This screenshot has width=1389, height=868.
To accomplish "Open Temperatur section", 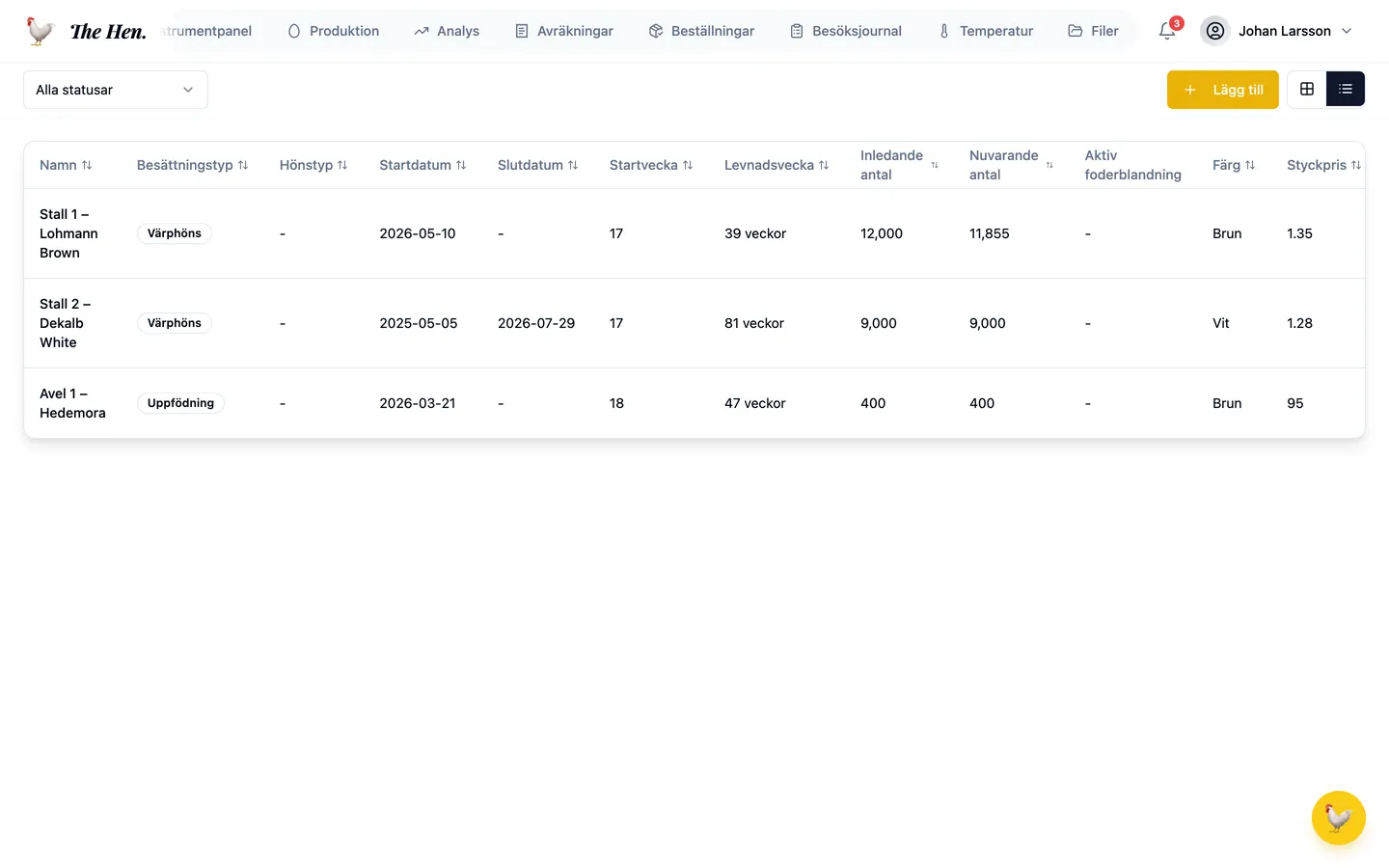I will tap(986, 31).
